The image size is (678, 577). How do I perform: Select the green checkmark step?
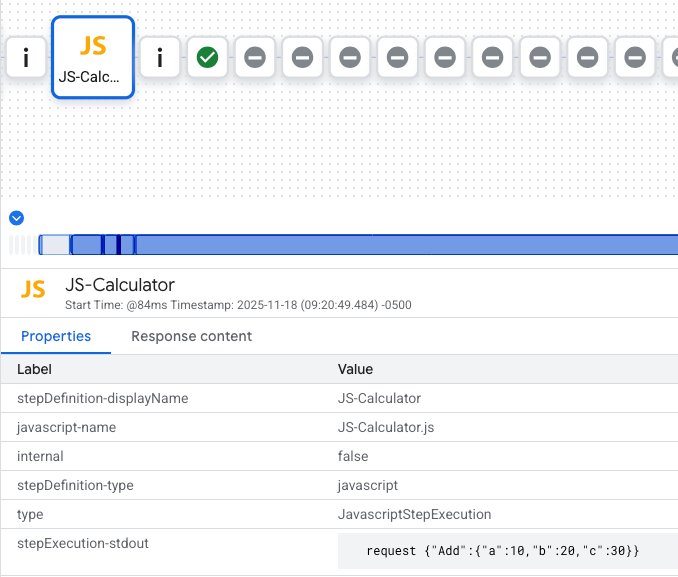pyautogui.click(x=207, y=58)
